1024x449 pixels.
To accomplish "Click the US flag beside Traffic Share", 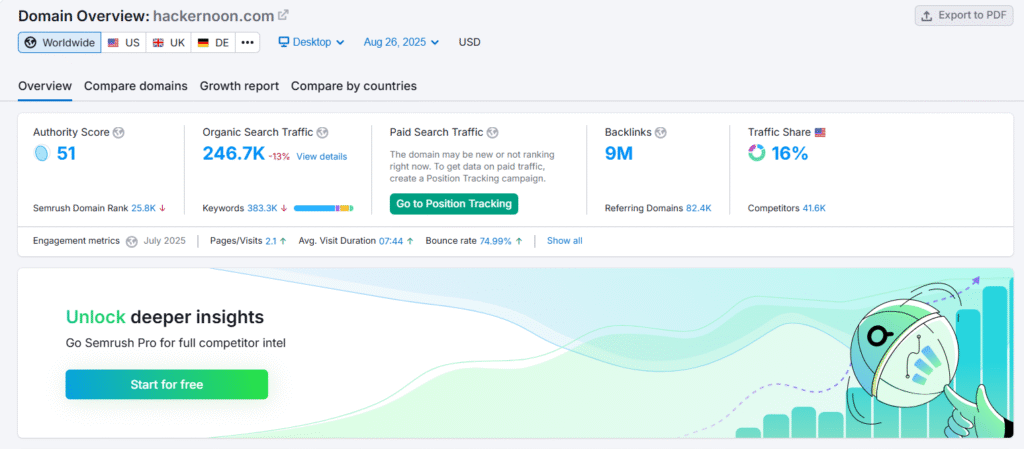I will coord(820,132).
